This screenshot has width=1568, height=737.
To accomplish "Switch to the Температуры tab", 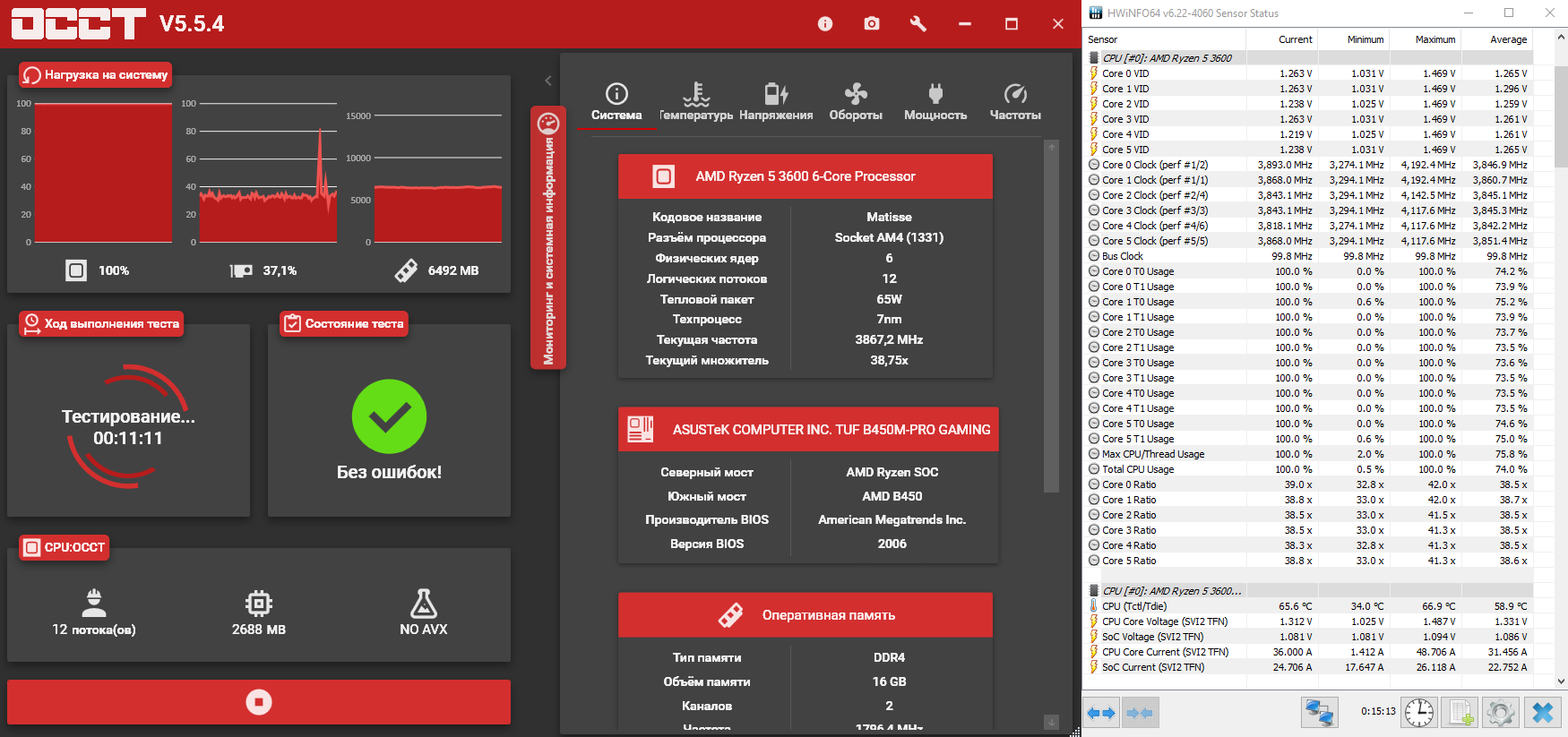I will tap(696, 101).
